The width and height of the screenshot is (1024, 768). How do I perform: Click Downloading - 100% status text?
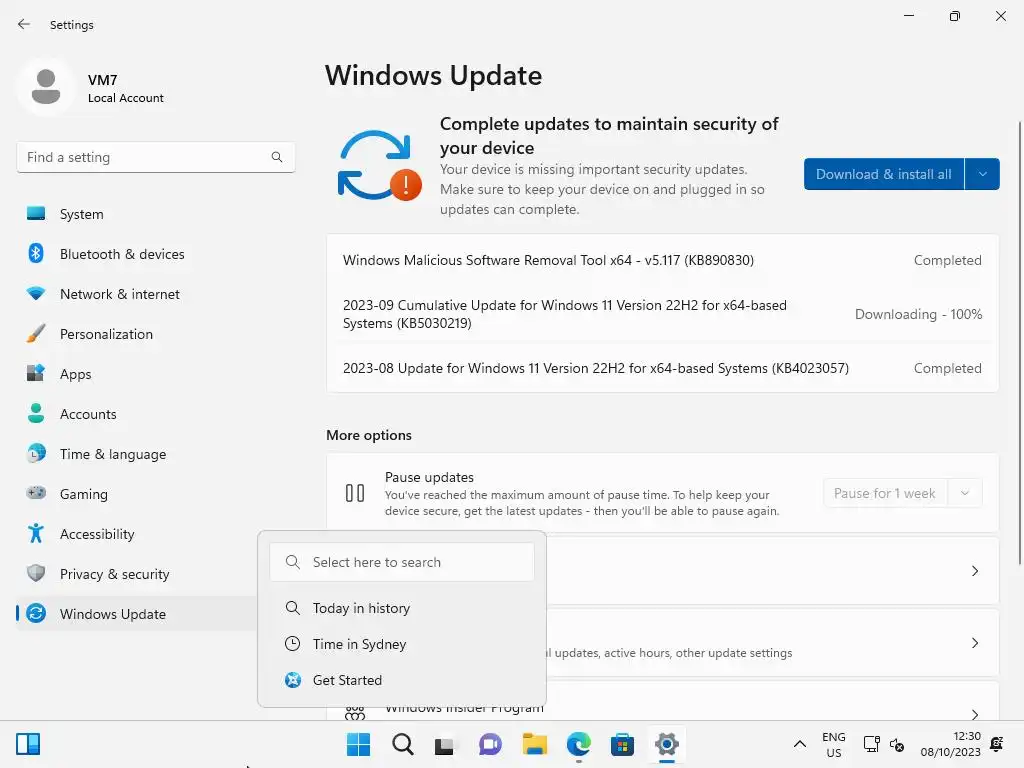click(918, 314)
